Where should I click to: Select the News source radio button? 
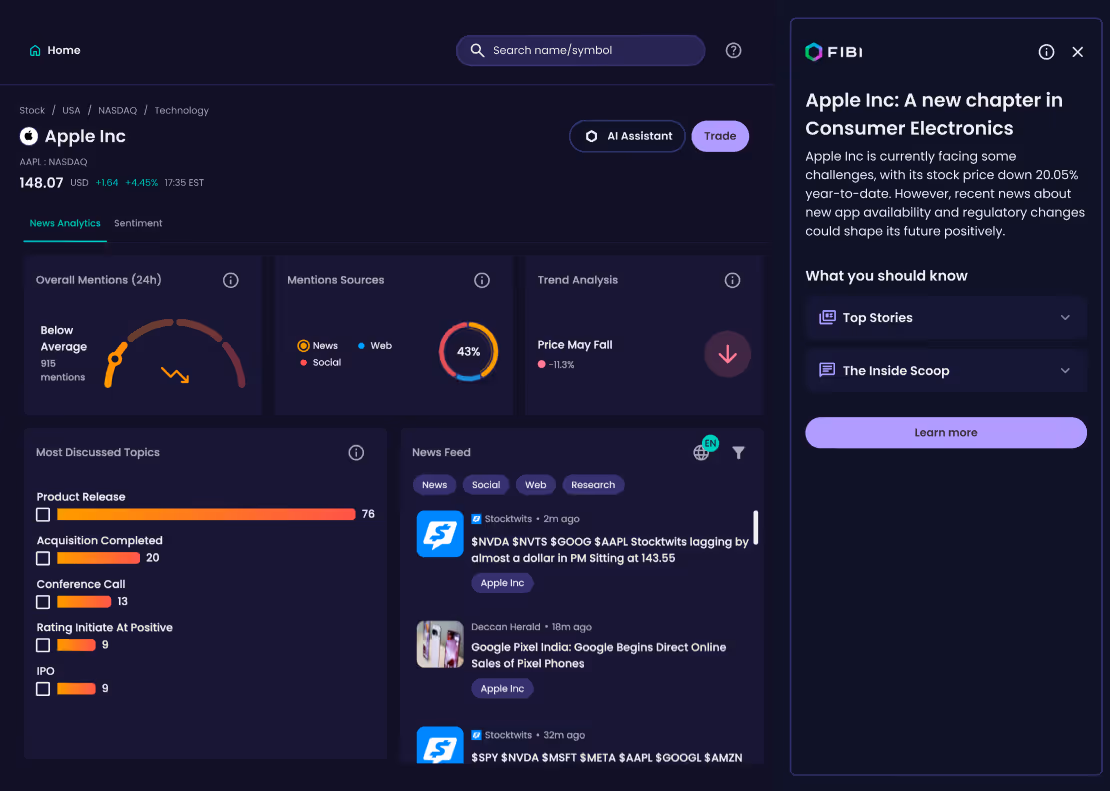point(303,346)
